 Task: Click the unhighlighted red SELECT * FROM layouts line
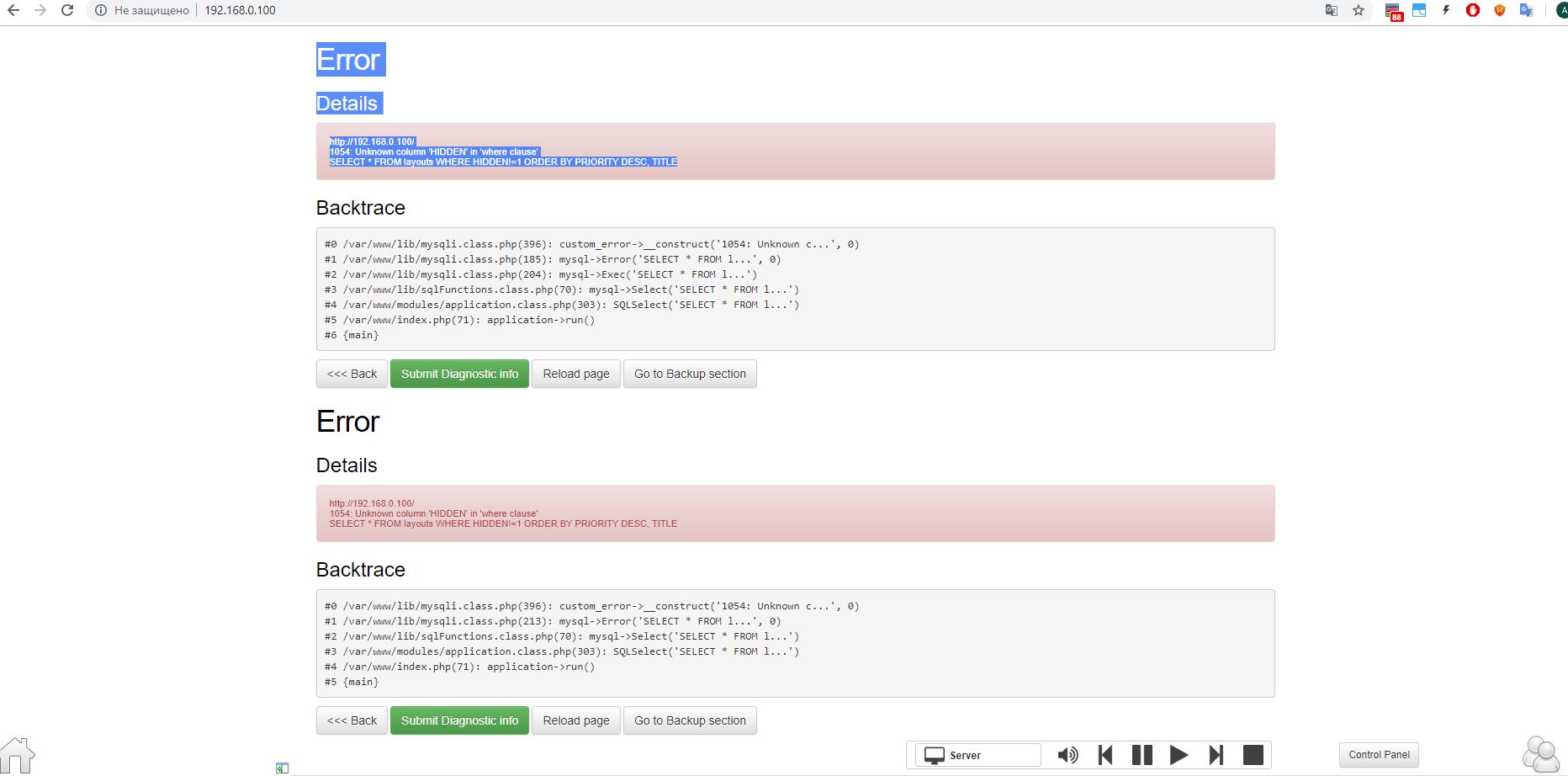(x=503, y=524)
